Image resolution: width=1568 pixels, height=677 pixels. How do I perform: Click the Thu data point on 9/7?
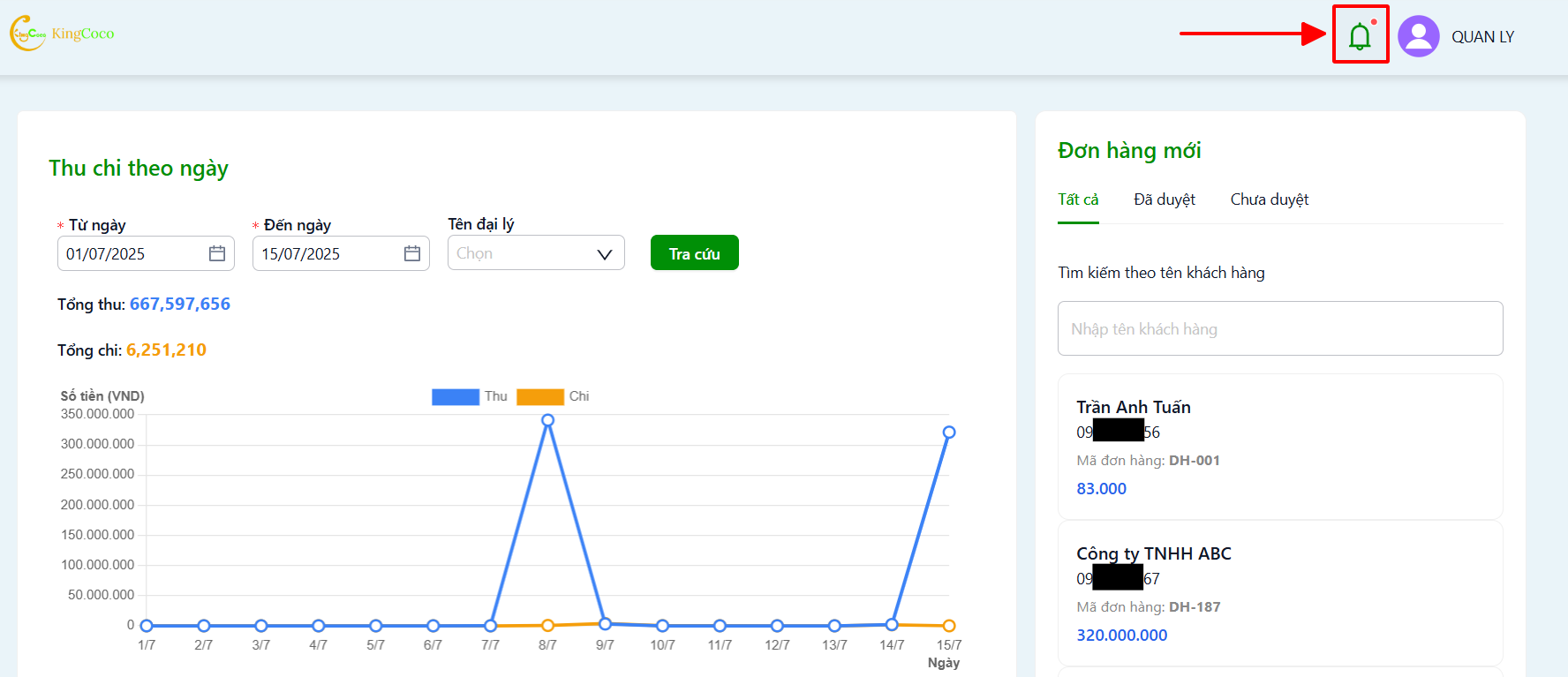[x=605, y=623]
